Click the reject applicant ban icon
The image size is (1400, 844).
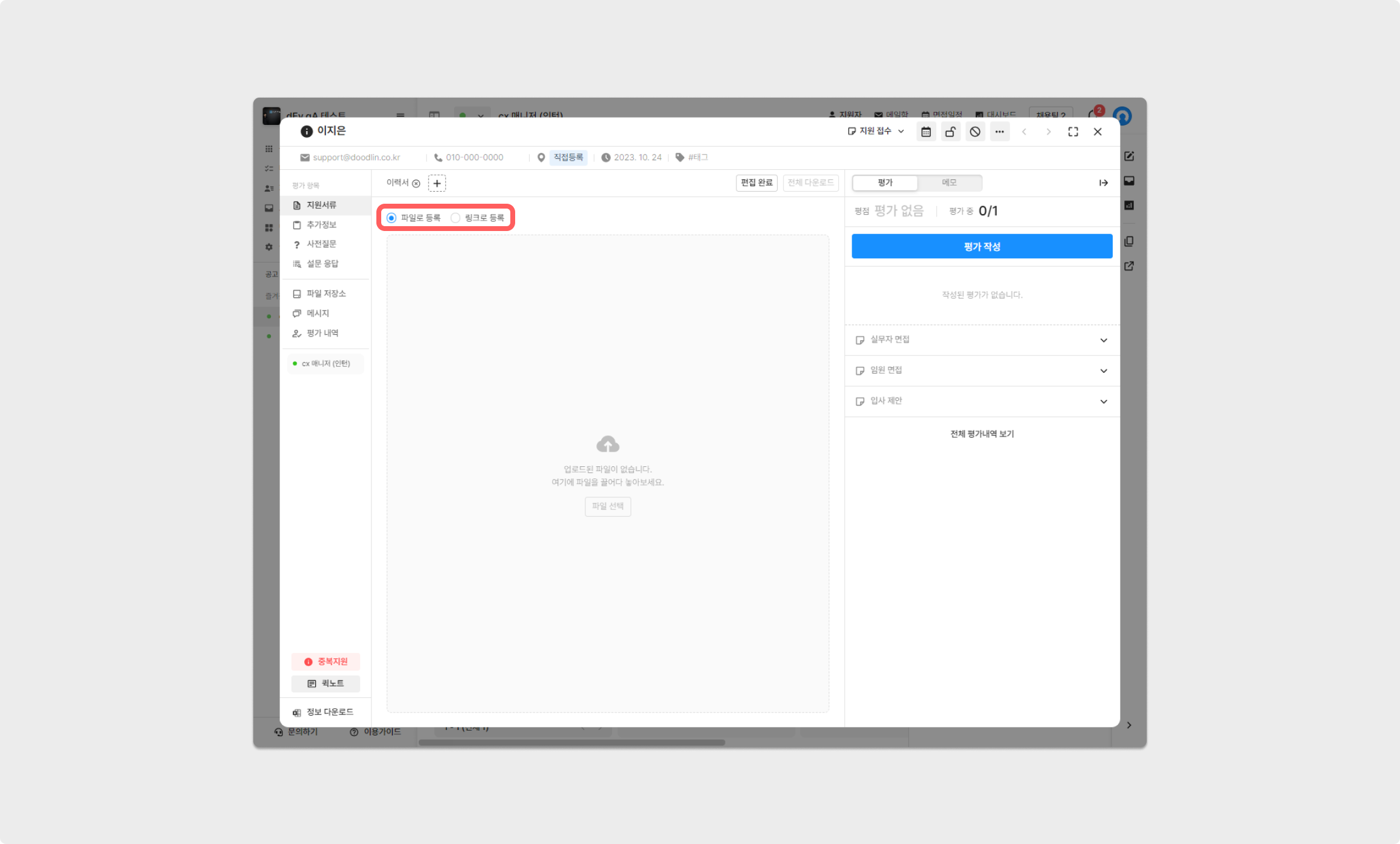(x=975, y=132)
